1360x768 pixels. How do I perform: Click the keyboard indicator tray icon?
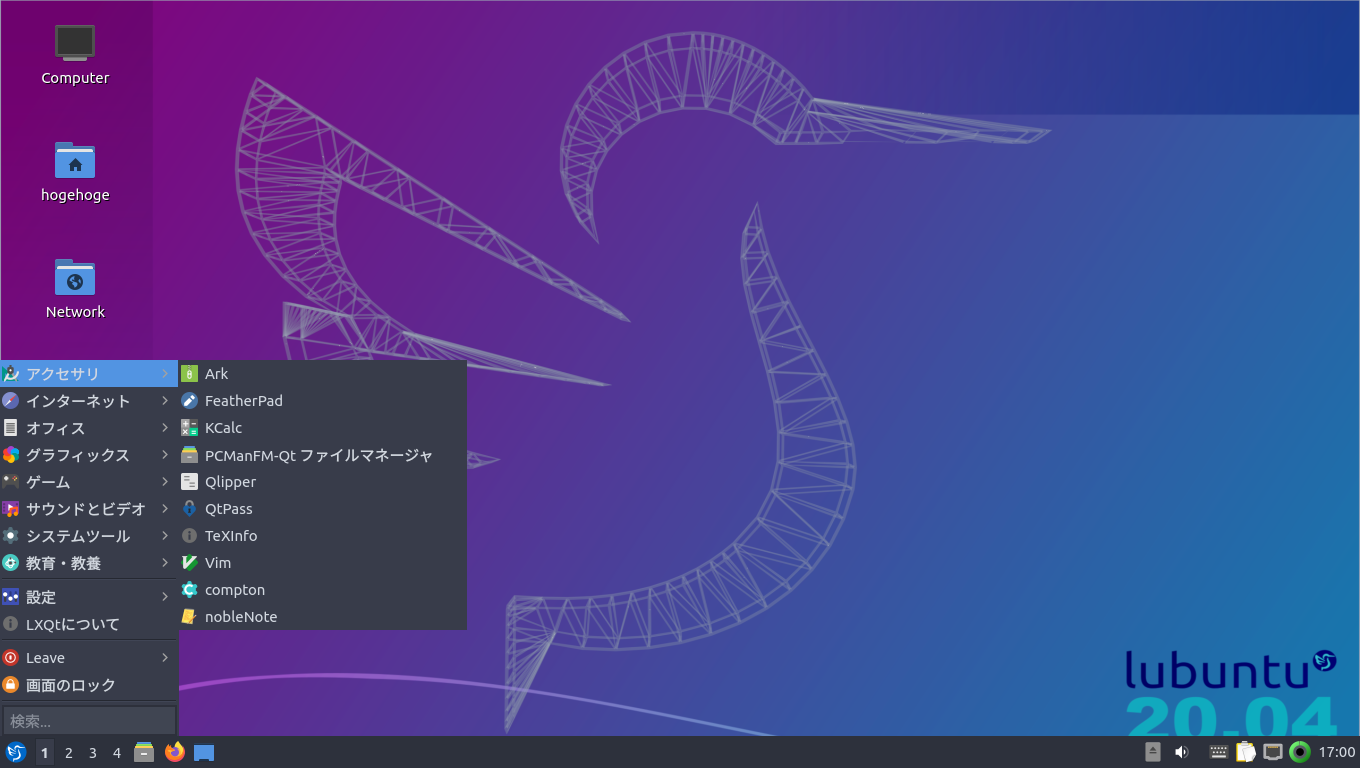point(1218,752)
